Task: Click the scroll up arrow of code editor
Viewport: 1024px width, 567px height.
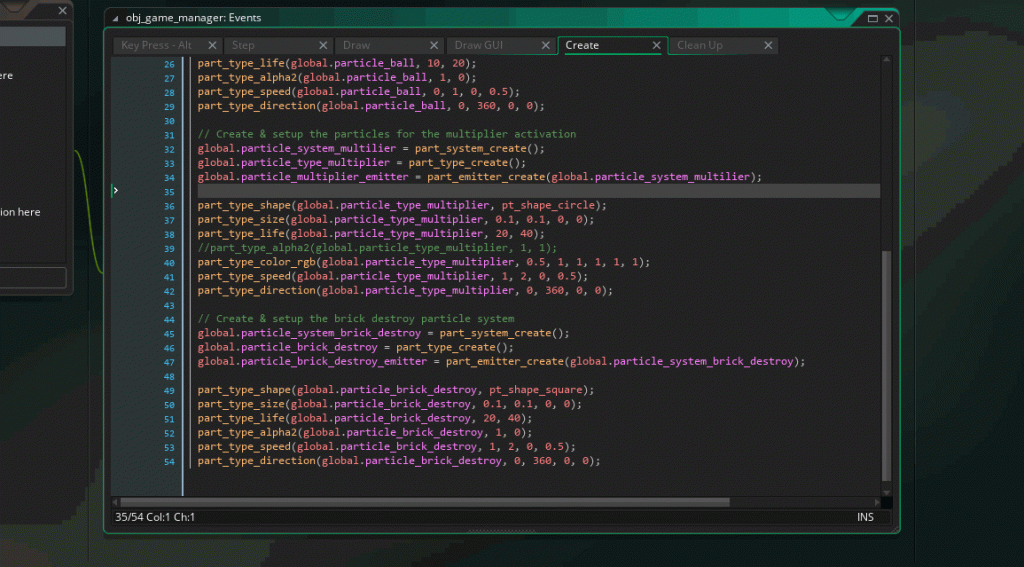Action: (886, 60)
